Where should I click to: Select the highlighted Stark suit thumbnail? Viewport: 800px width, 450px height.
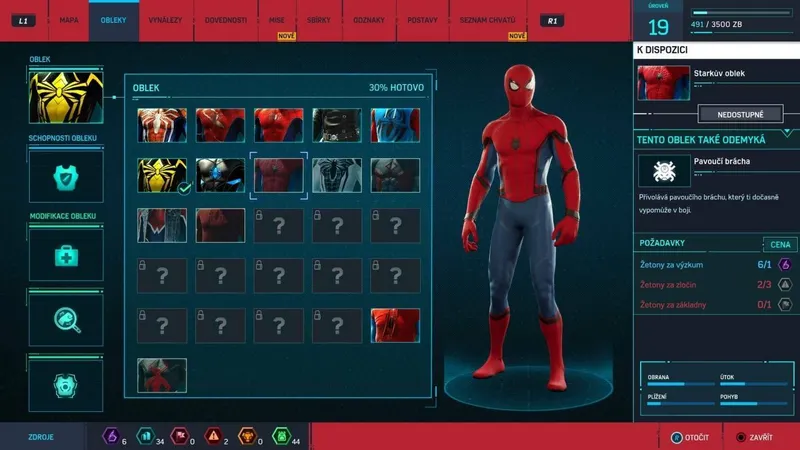[279, 175]
